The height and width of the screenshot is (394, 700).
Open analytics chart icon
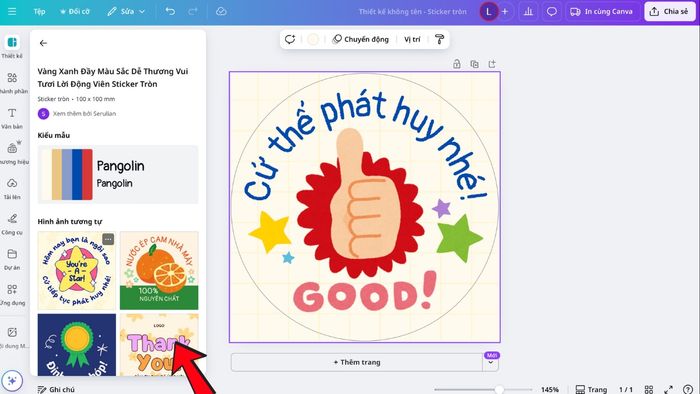528,12
